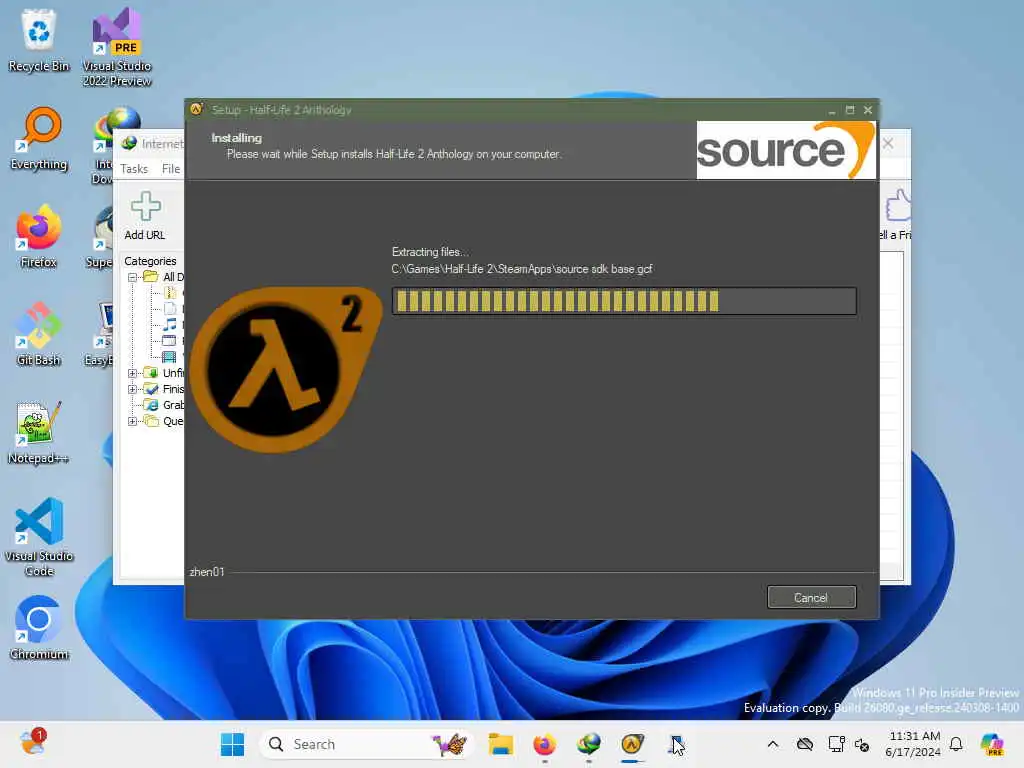Open the notification bell

[956, 744]
